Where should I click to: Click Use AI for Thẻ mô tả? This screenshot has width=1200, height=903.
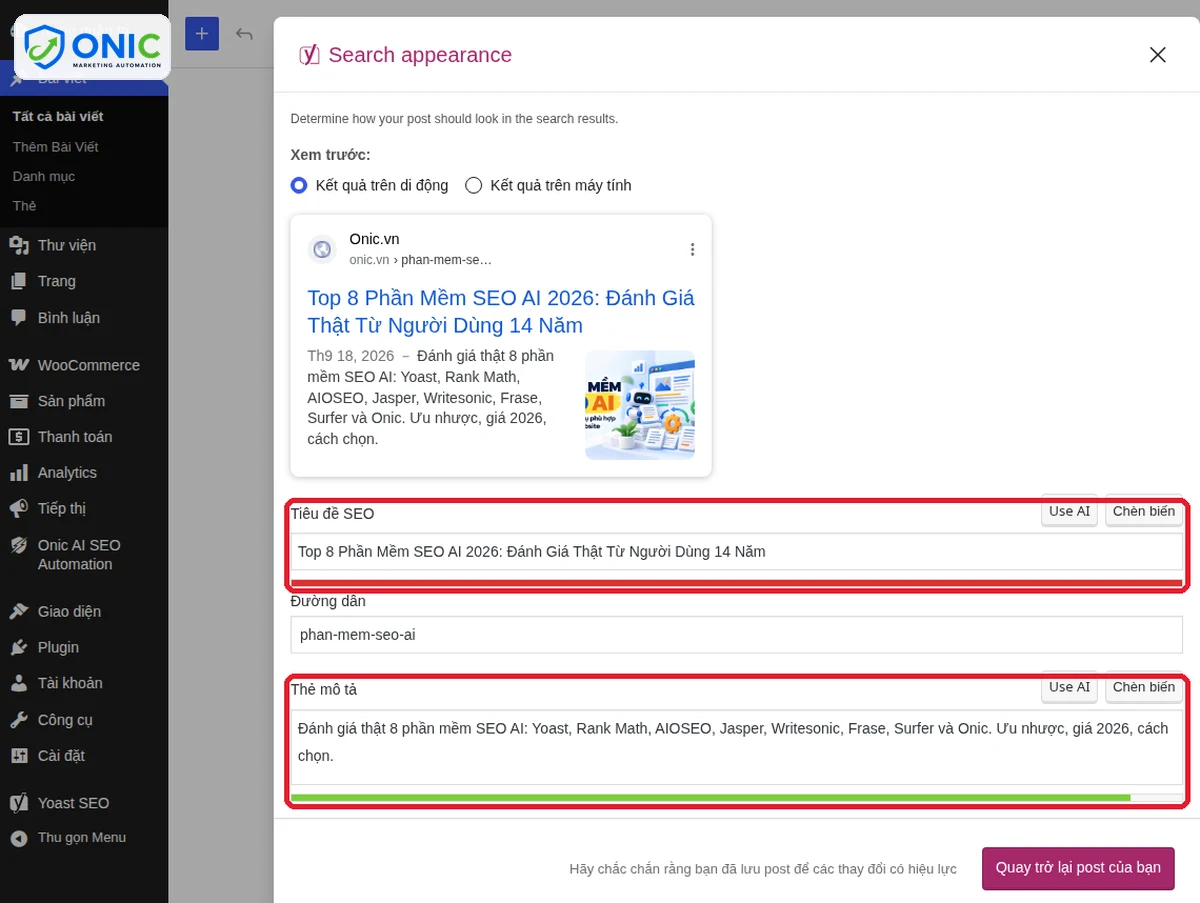tap(1069, 687)
